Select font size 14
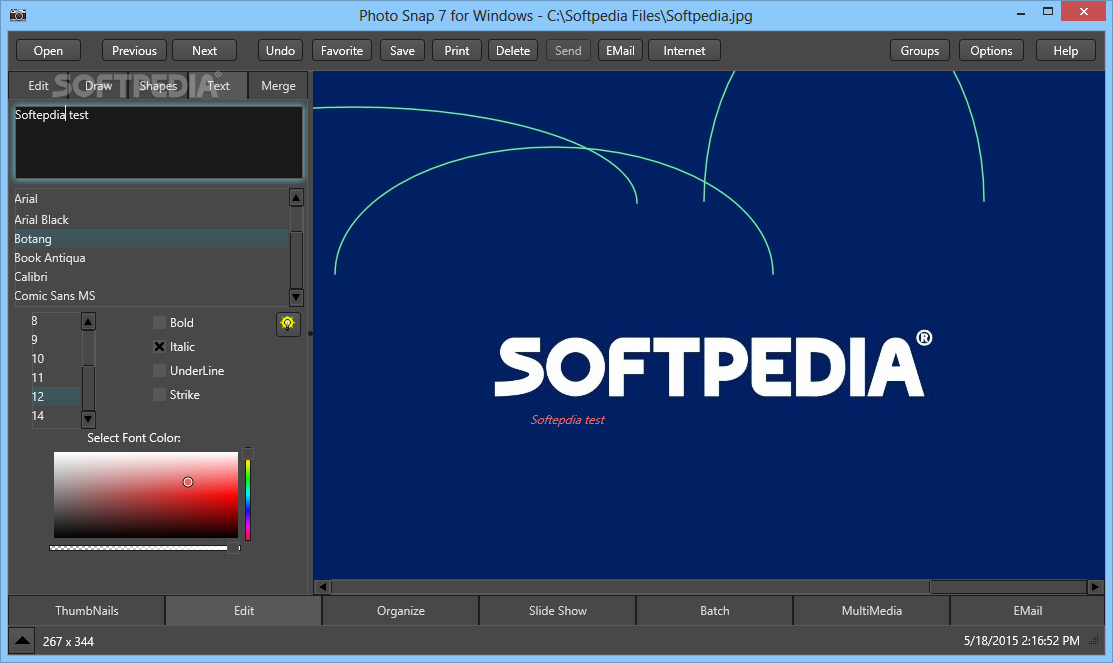The height and width of the screenshot is (663, 1113). [55, 416]
